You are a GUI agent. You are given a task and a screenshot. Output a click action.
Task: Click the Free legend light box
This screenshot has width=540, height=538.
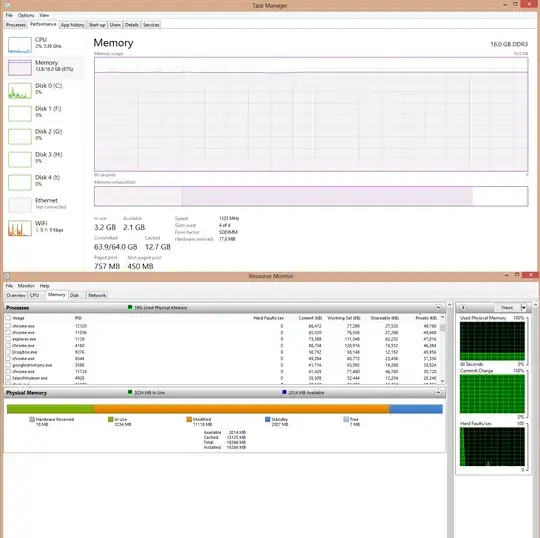point(346,419)
